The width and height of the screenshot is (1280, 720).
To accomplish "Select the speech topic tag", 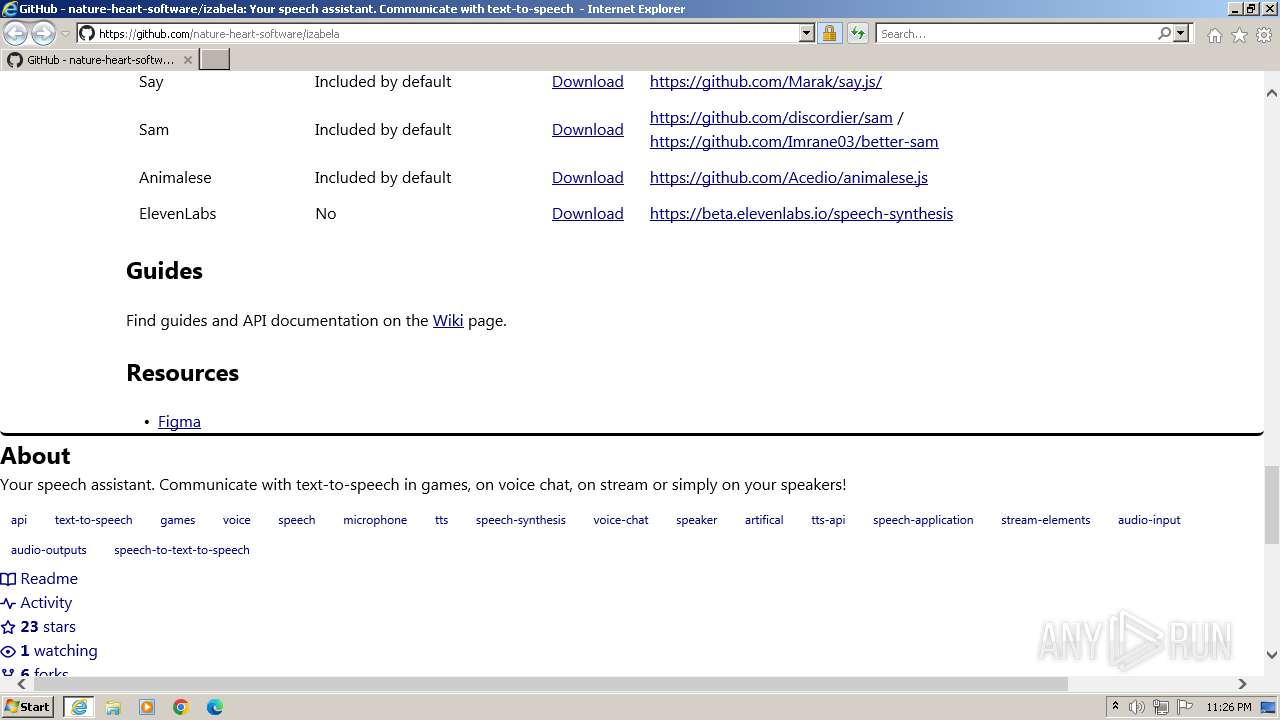I will point(296,520).
